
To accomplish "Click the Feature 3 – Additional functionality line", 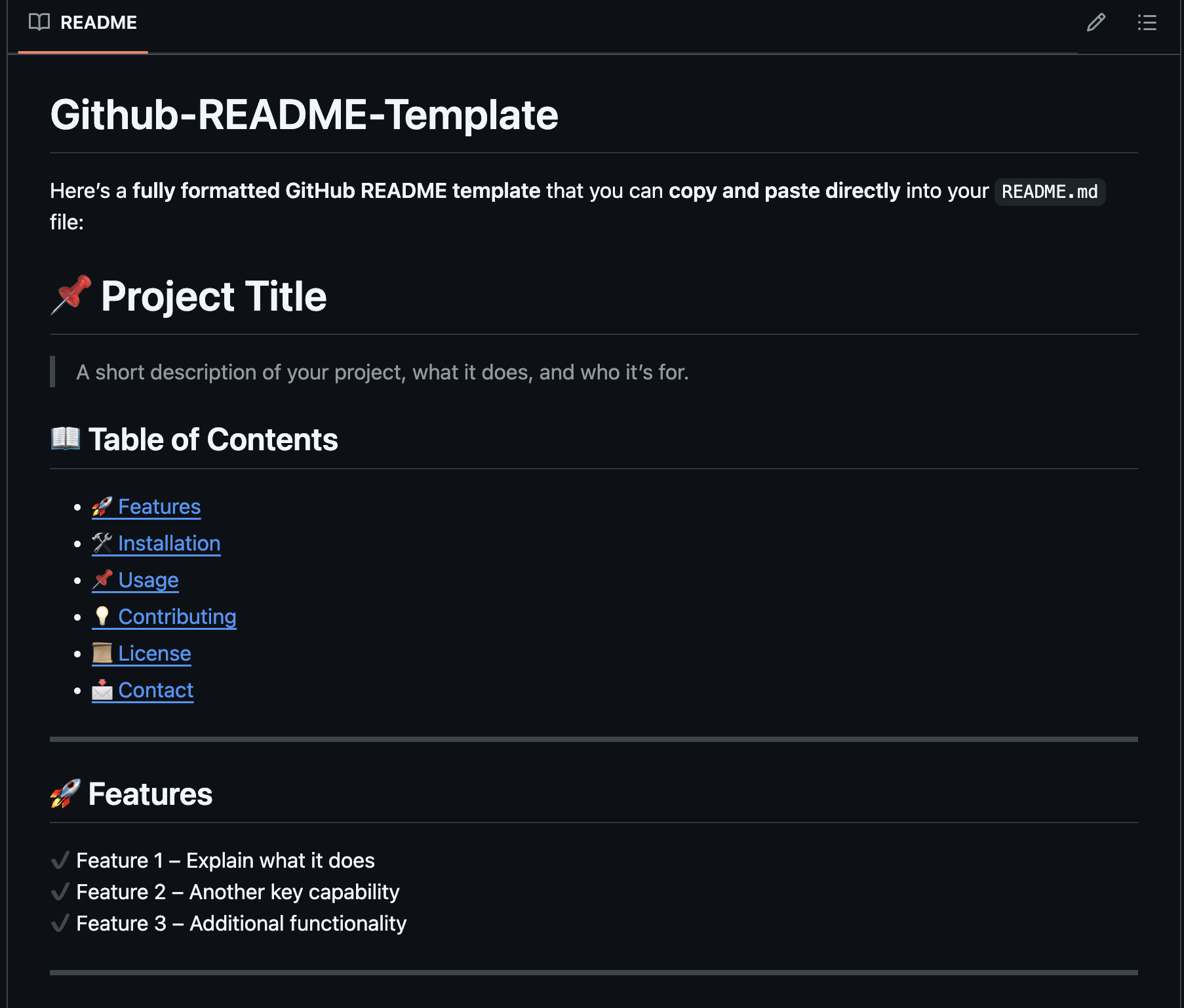I will click(241, 923).
